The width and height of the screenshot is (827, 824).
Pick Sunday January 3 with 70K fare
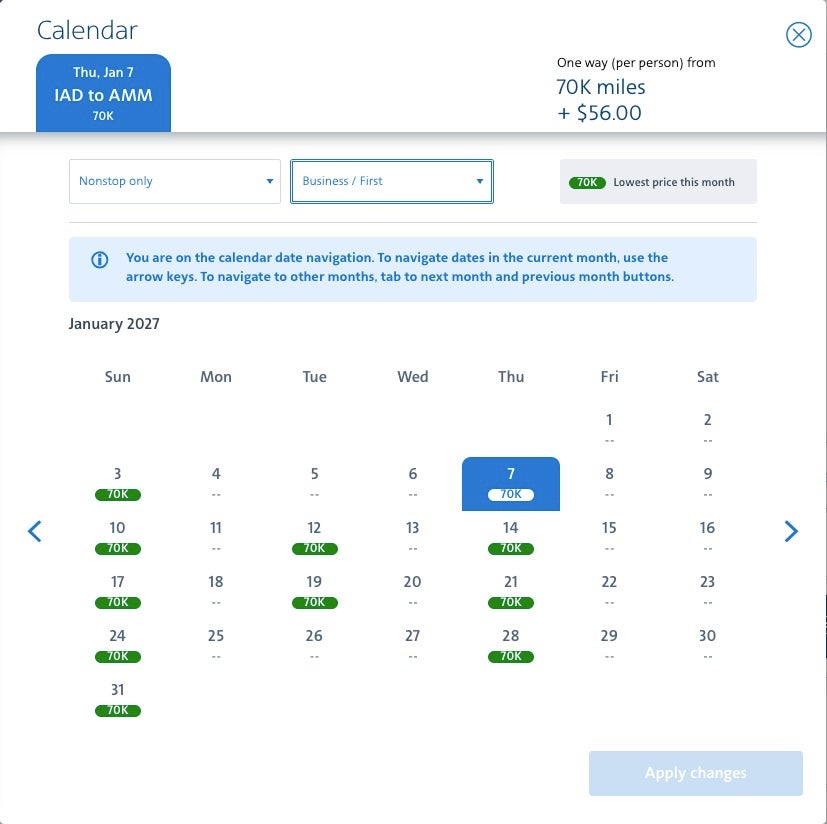118,483
